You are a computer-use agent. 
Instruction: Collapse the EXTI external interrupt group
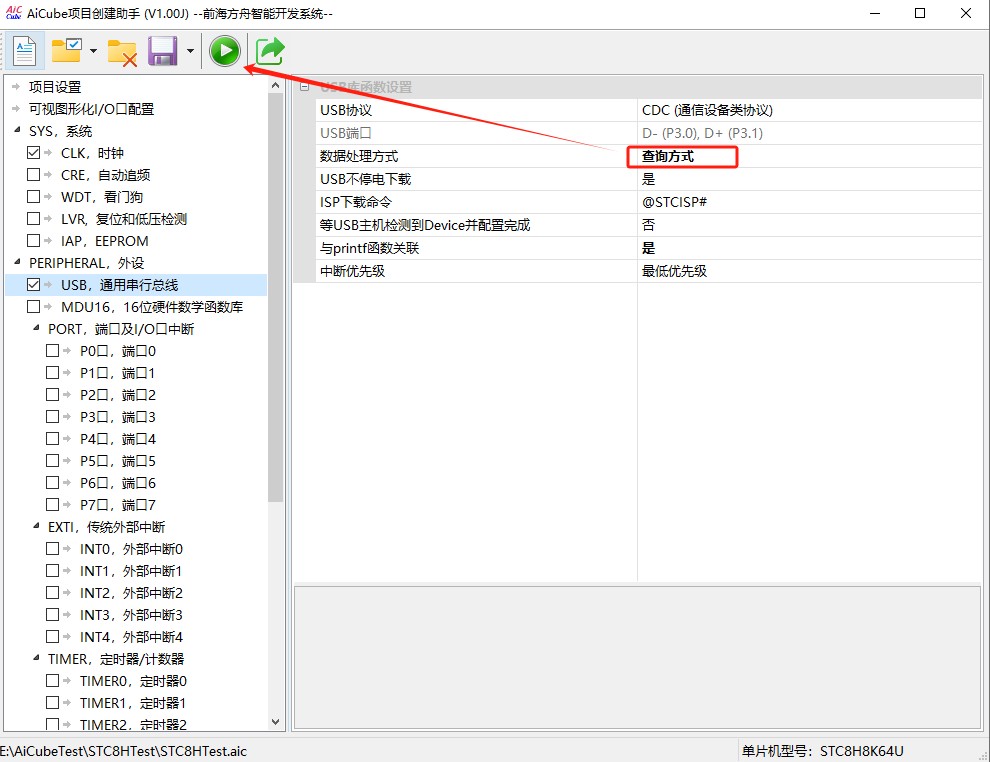coord(37,527)
